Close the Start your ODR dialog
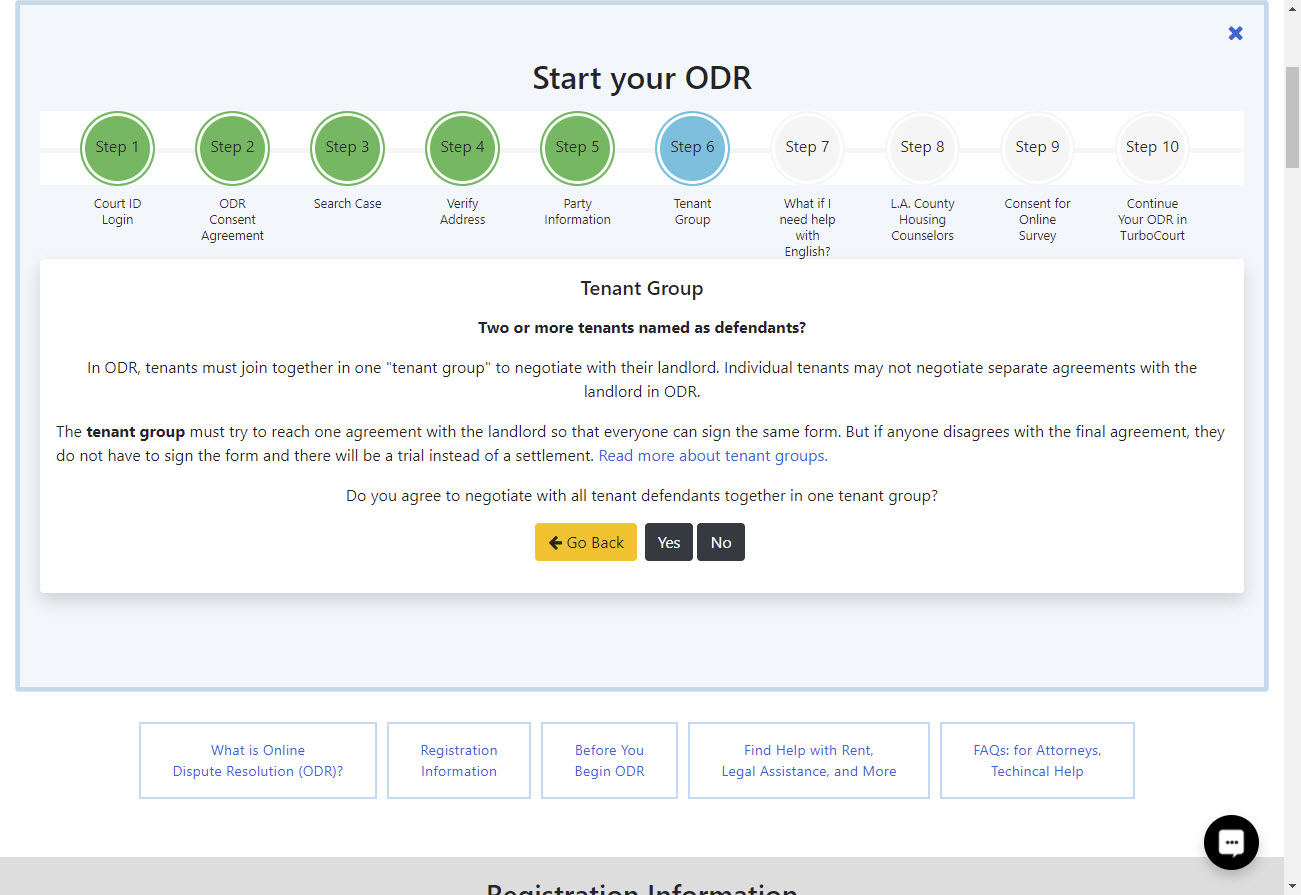1301x895 pixels. click(1235, 33)
